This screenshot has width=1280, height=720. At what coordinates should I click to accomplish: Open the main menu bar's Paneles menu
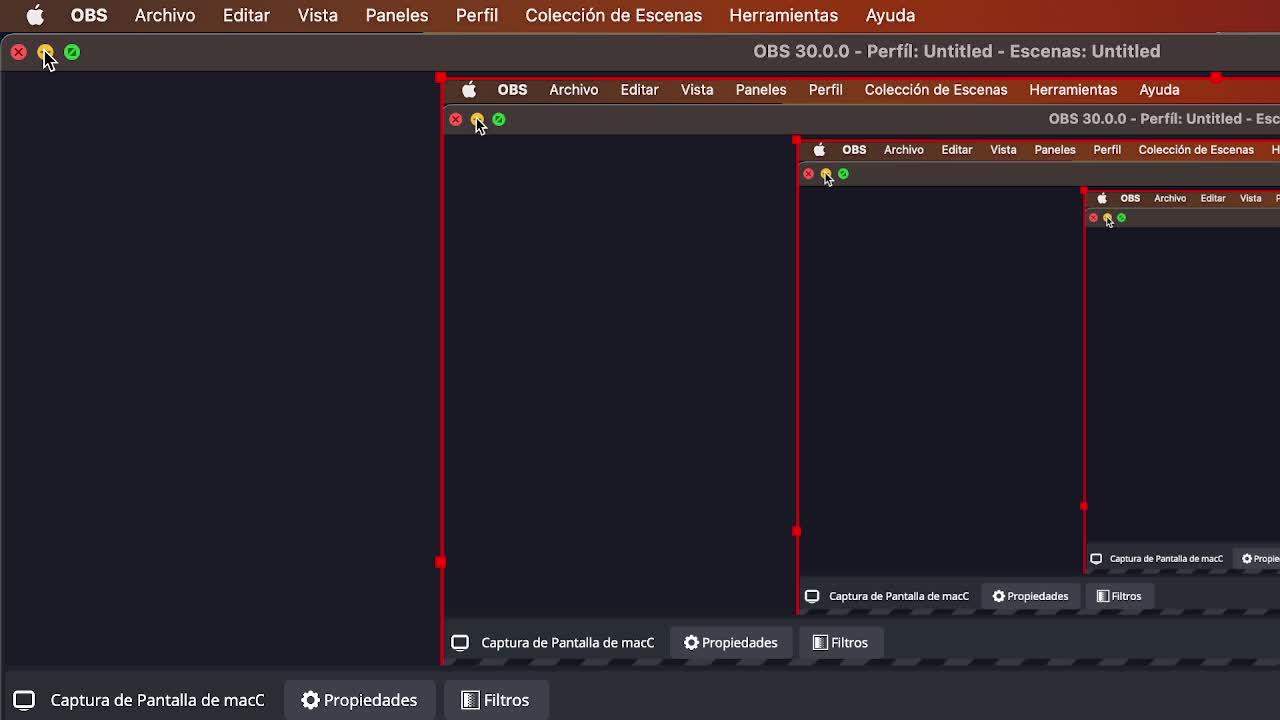[x=397, y=15]
